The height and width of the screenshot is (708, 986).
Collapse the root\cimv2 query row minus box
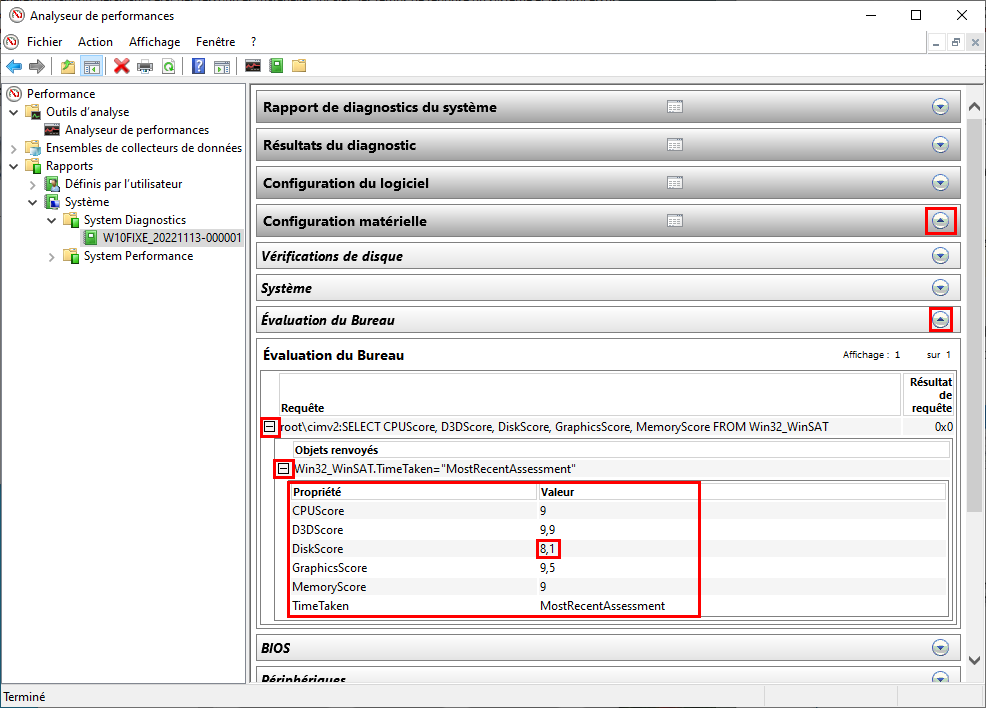270,427
